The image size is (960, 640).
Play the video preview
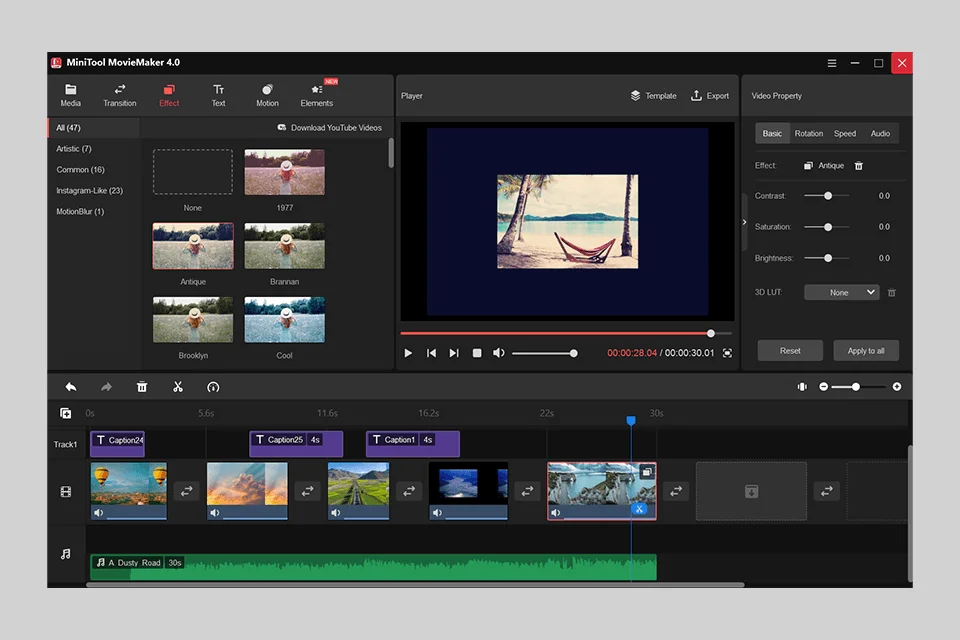coord(408,353)
